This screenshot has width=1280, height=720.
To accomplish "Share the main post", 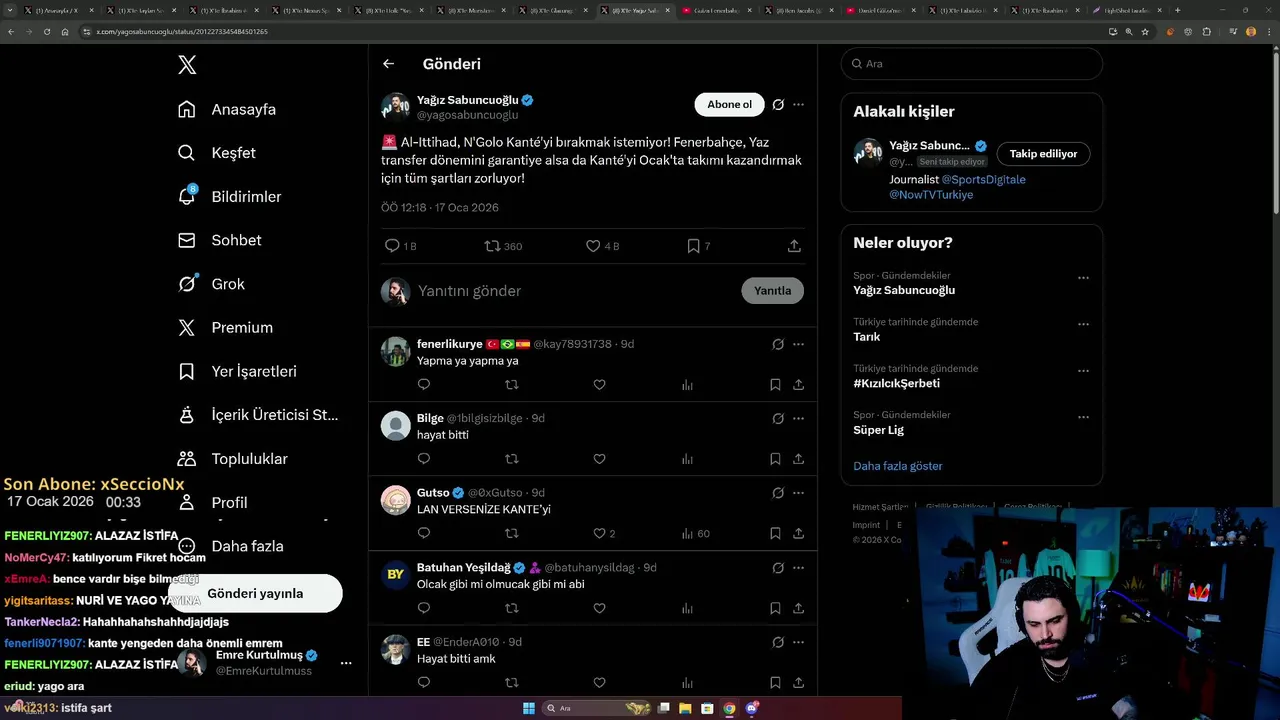I will tap(794, 246).
